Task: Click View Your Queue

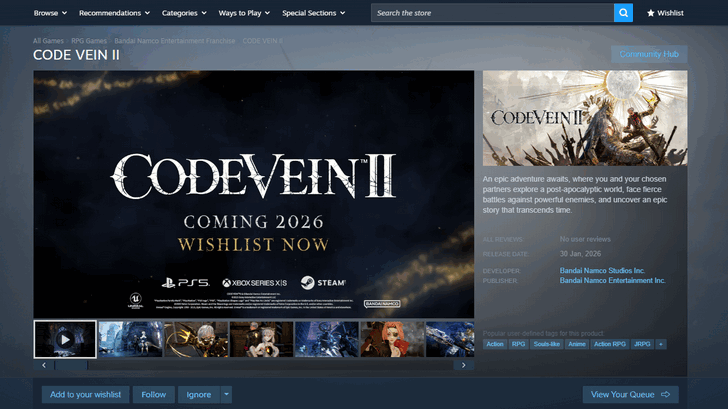Action: [x=630, y=395]
